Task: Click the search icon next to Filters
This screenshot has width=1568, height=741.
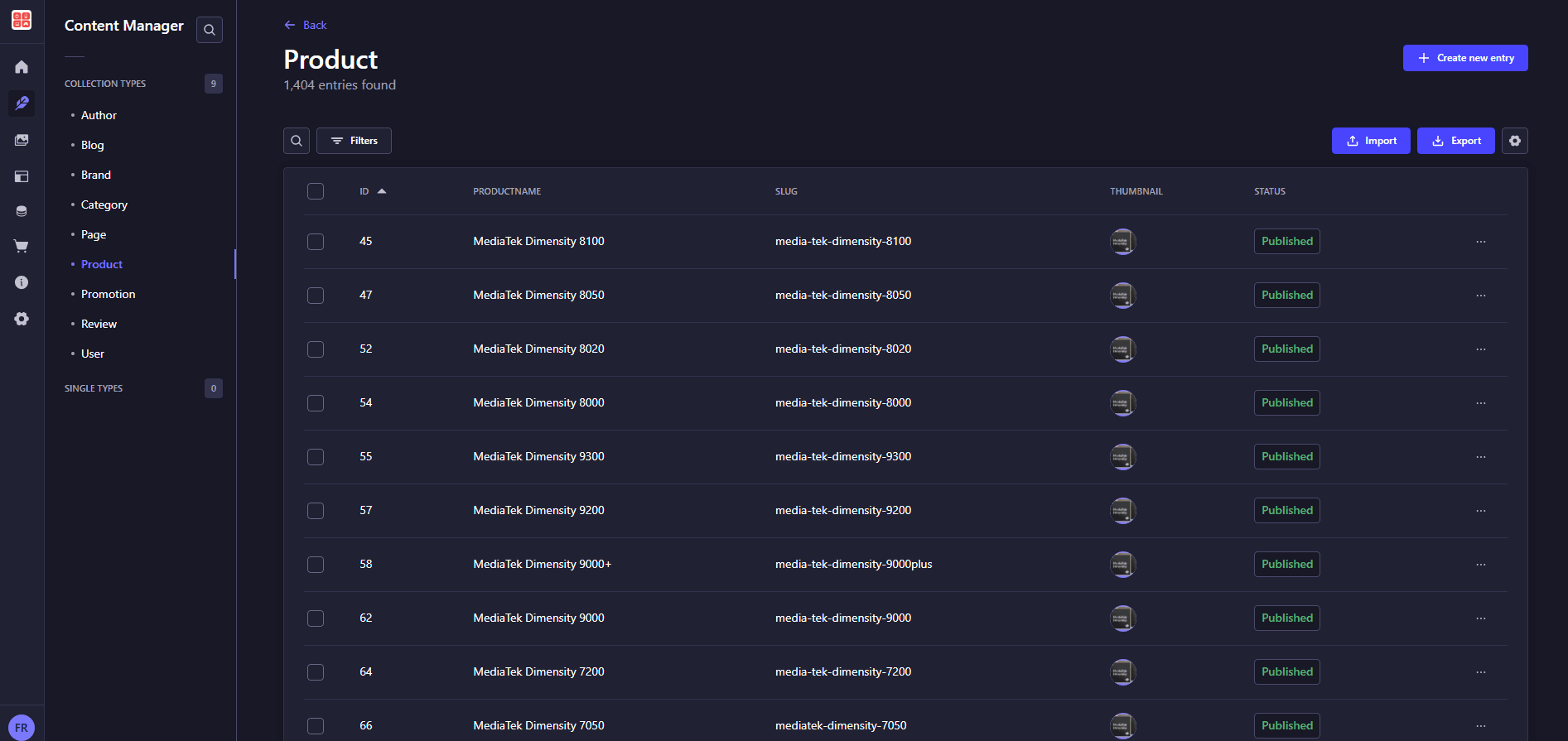Action: (297, 141)
